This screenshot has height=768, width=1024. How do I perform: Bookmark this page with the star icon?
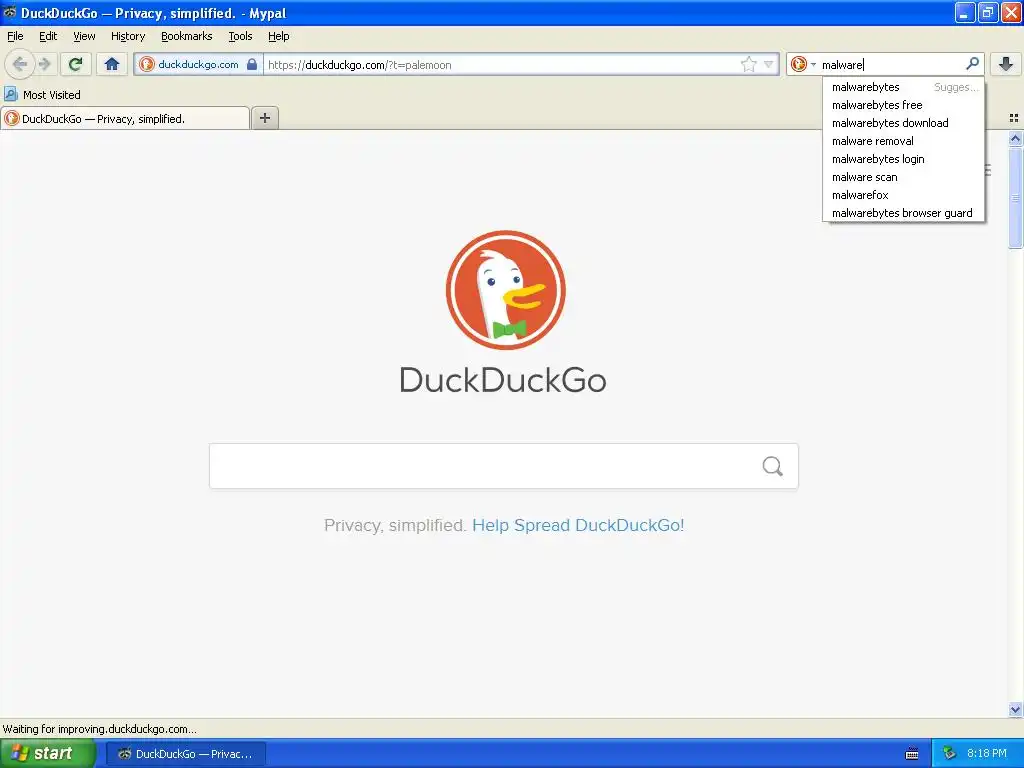748,64
